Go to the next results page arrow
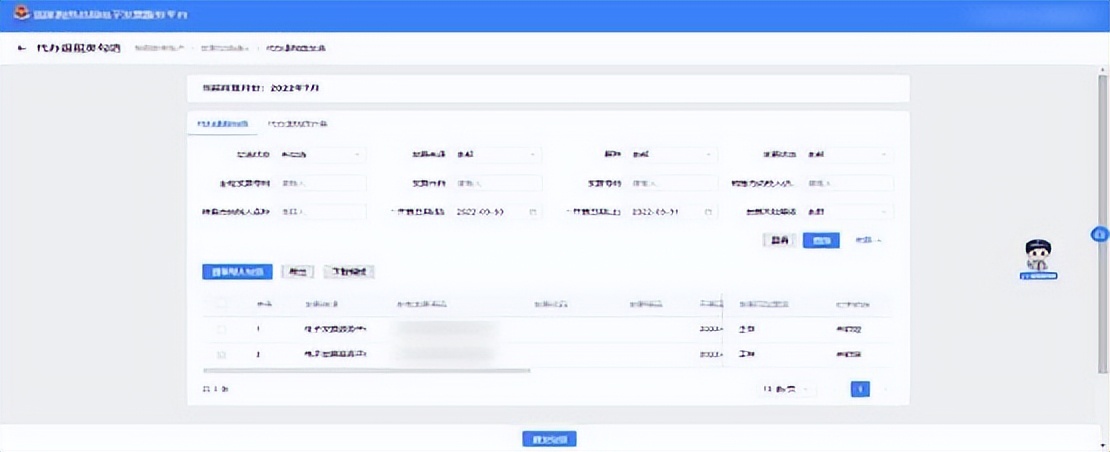The height and width of the screenshot is (452, 1110). (x=885, y=389)
